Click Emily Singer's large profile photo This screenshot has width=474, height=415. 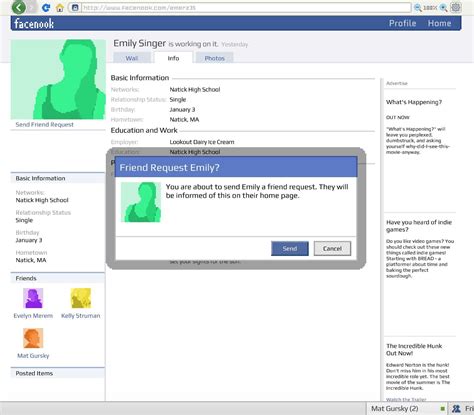[x=58, y=79]
